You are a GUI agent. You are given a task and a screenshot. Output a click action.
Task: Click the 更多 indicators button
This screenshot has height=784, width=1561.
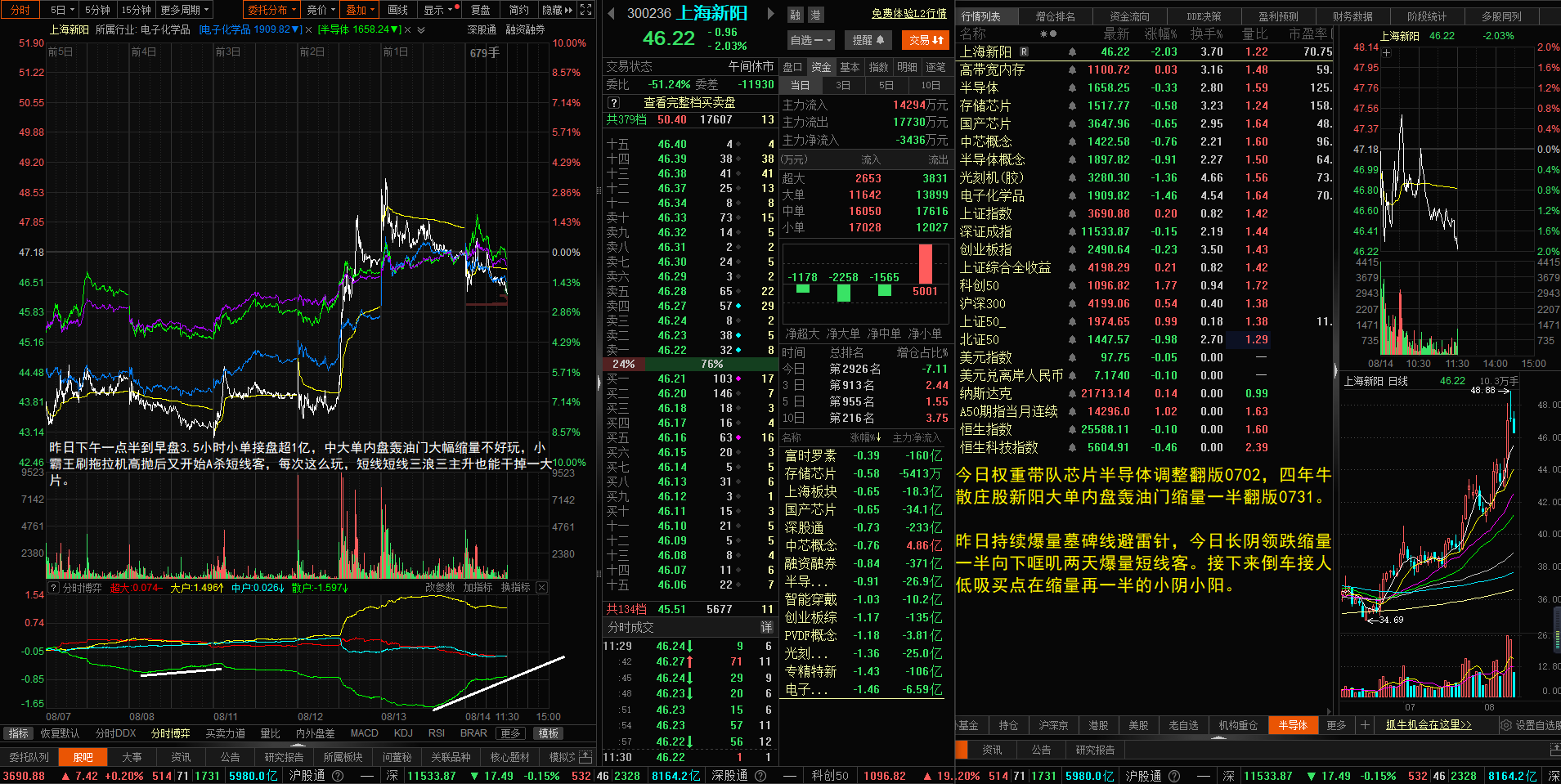click(510, 733)
